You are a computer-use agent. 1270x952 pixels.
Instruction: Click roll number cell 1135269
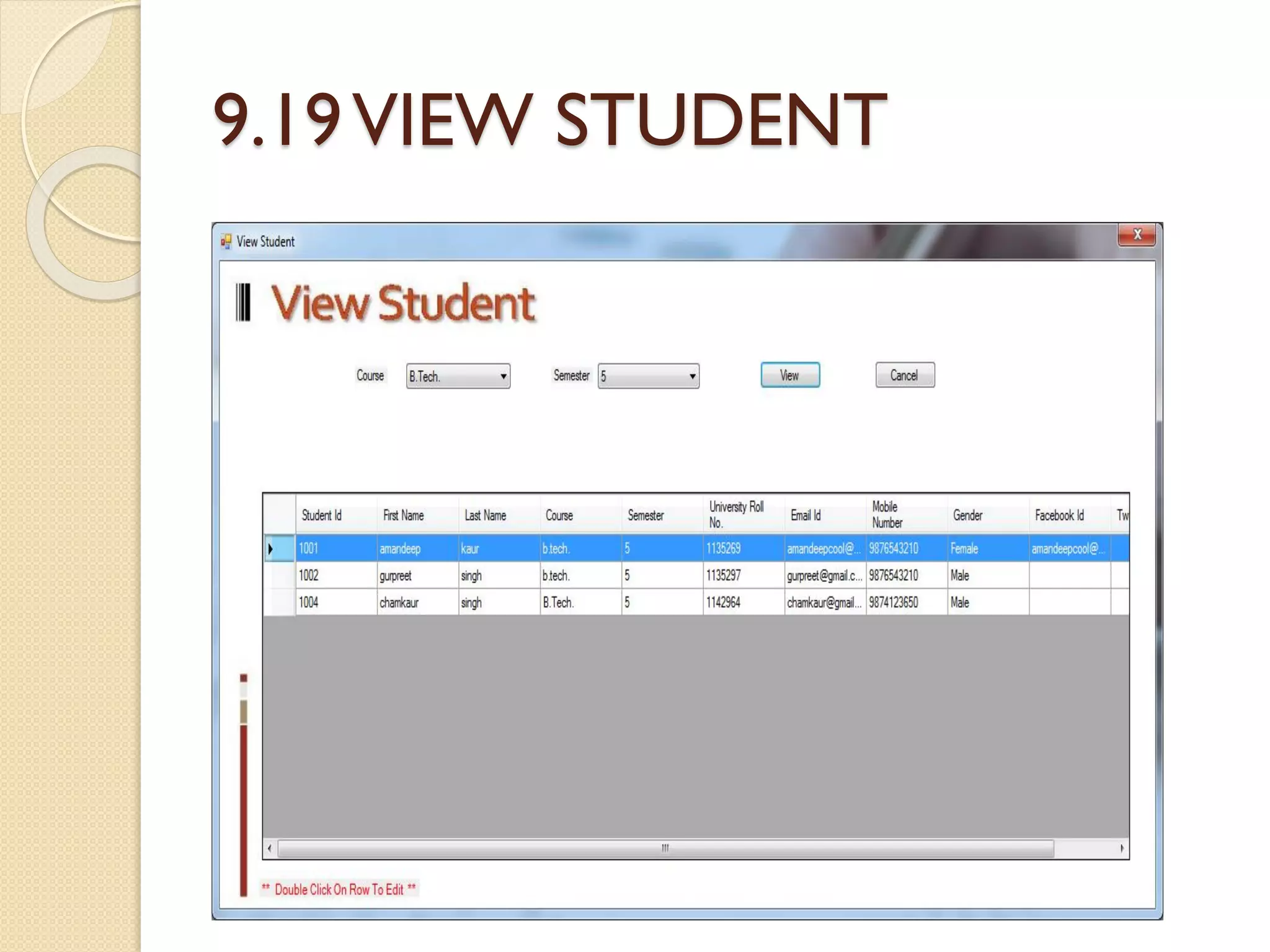[x=744, y=549]
